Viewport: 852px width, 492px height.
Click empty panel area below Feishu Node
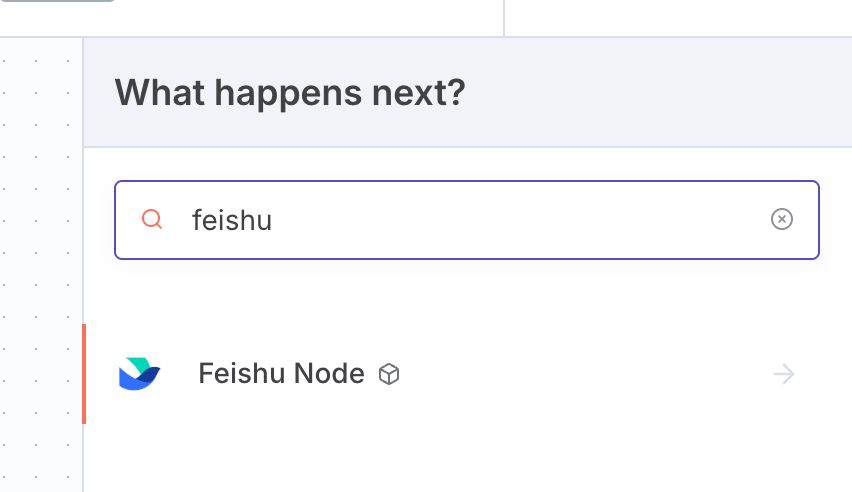(460, 458)
